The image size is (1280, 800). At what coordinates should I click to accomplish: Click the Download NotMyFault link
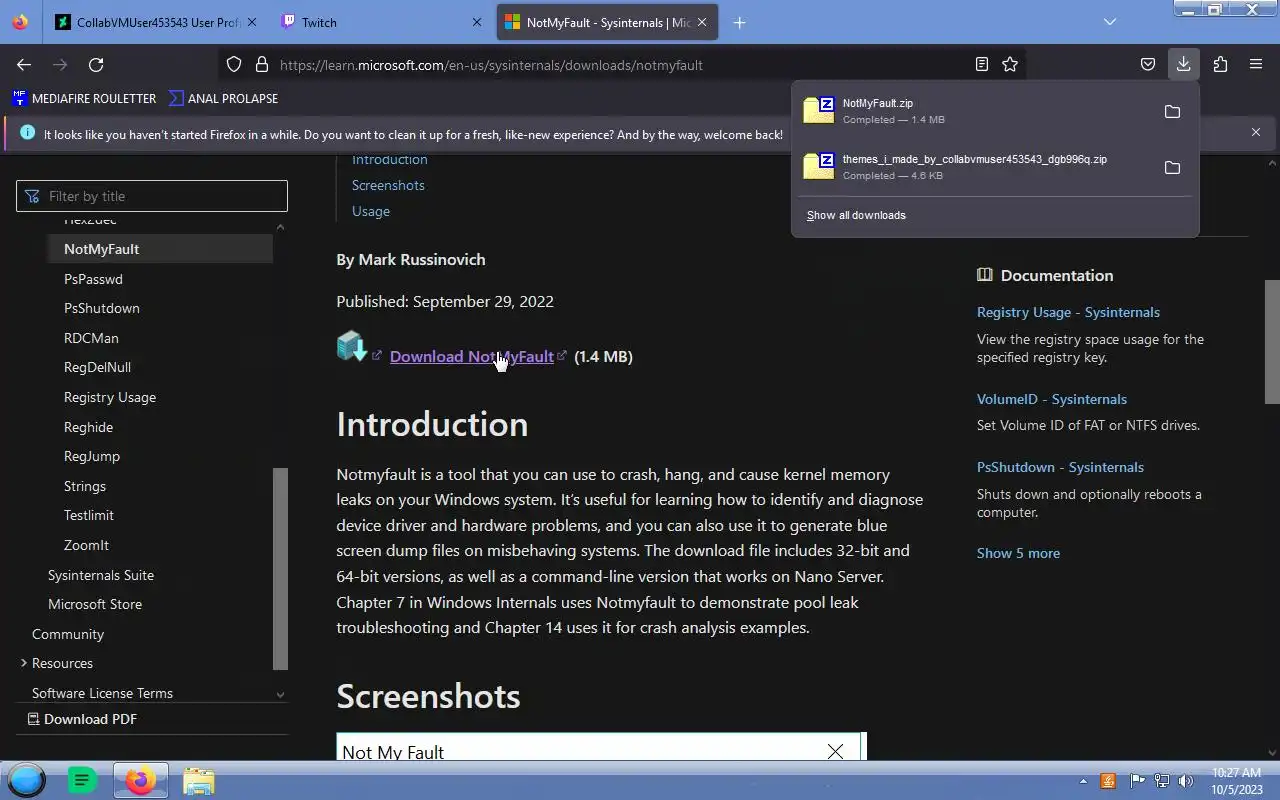click(x=472, y=356)
